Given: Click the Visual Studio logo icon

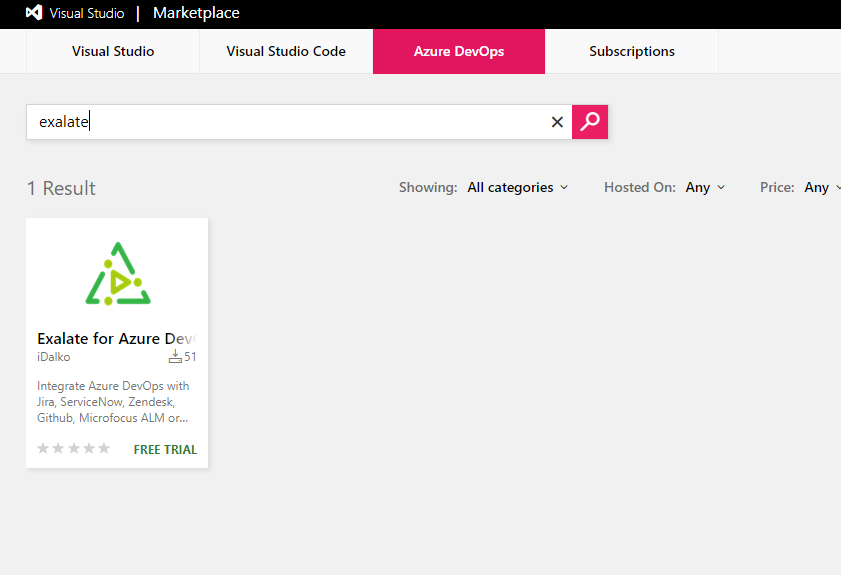Looking at the screenshot, I should (34, 12).
